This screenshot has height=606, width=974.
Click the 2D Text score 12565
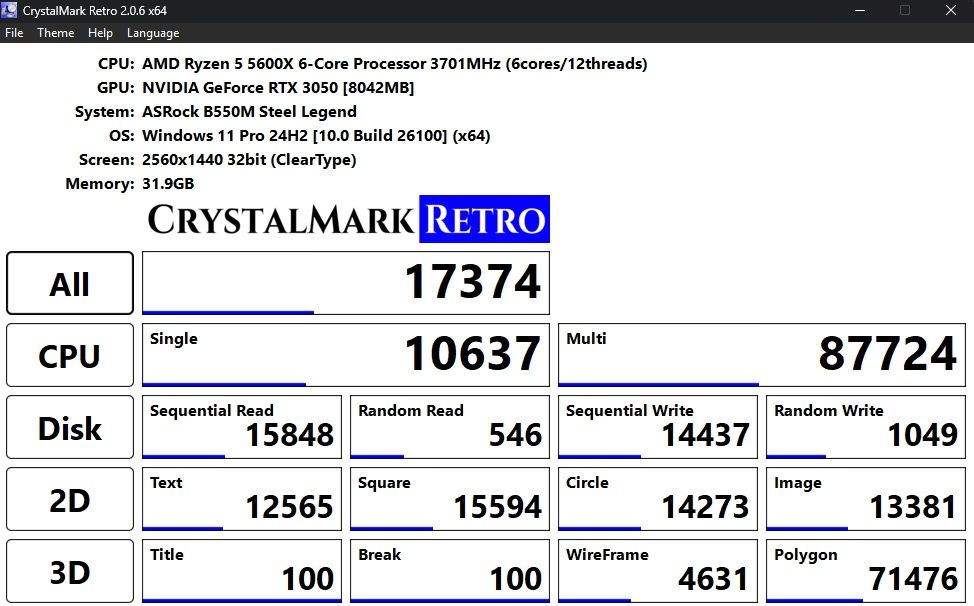pyautogui.click(x=242, y=499)
